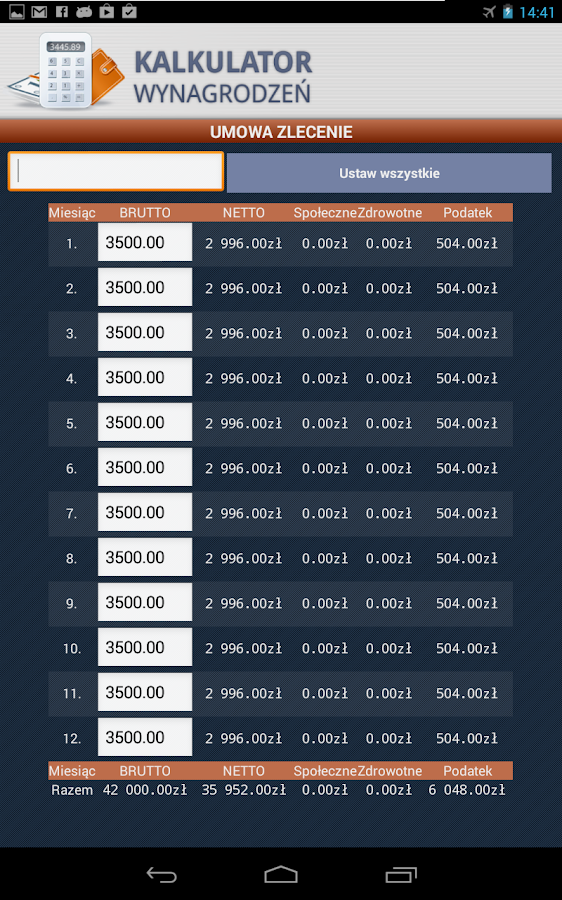Image resolution: width=562 pixels, height=900 pixels.
Task: Tap the picture notification icon in status bar
Action: click(17, 11)
